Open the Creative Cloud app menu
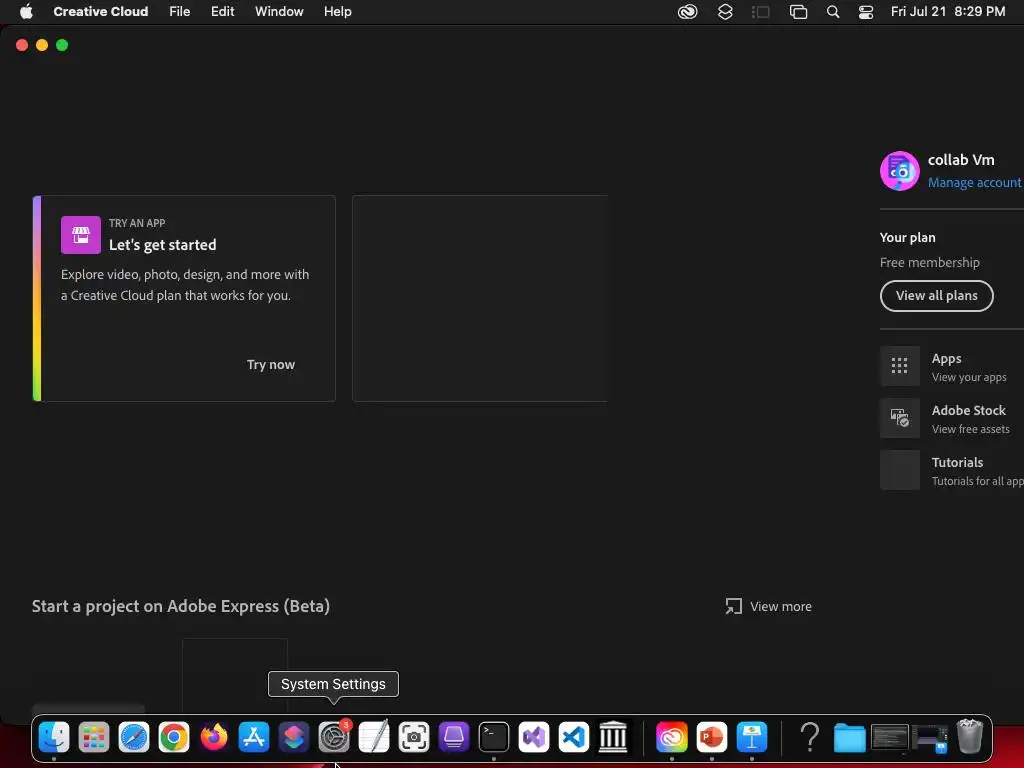The width and height of the screenshot is (1024, 768). 101,12
